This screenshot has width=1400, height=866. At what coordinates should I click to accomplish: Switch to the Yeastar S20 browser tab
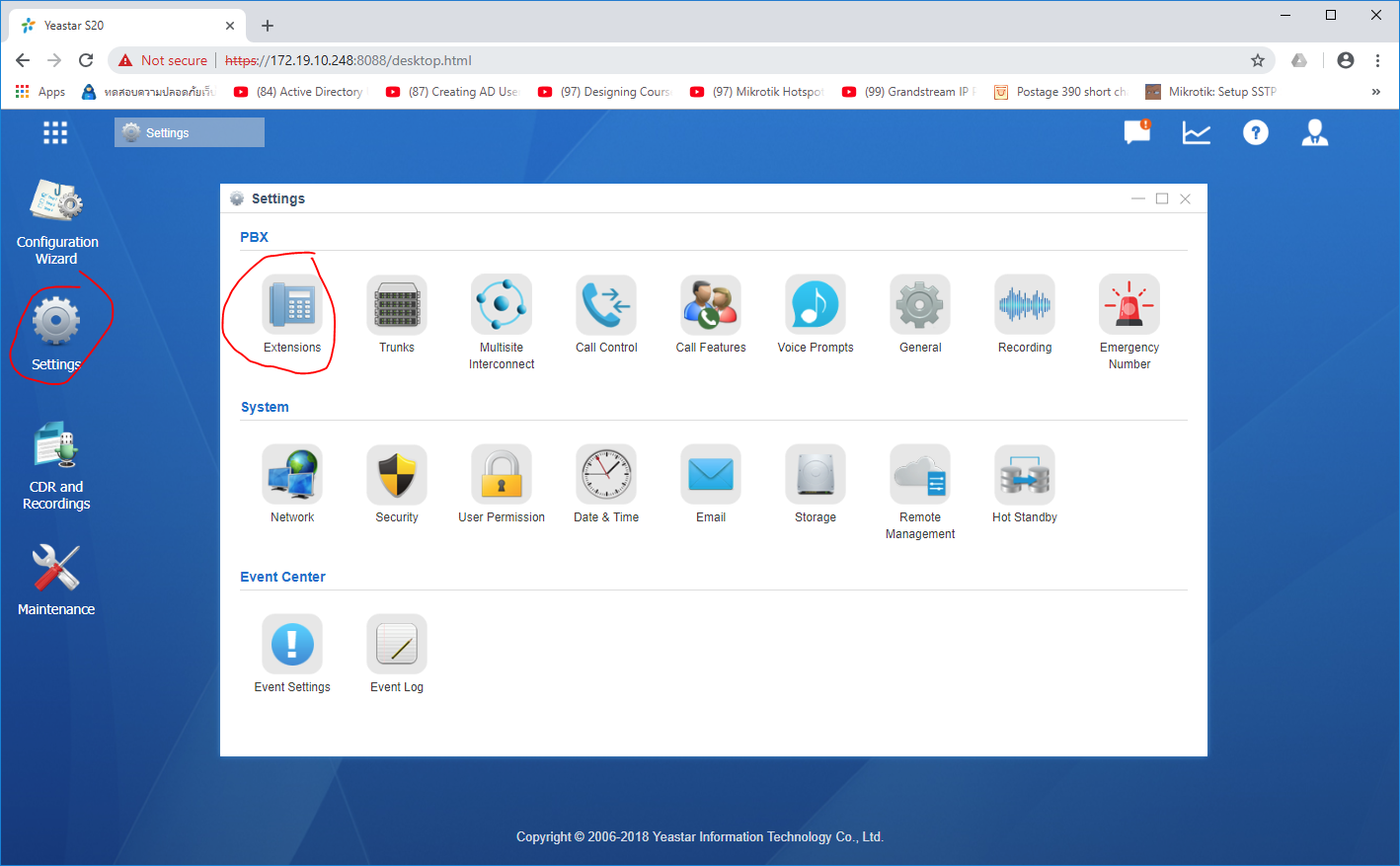(x=126, y=26)
